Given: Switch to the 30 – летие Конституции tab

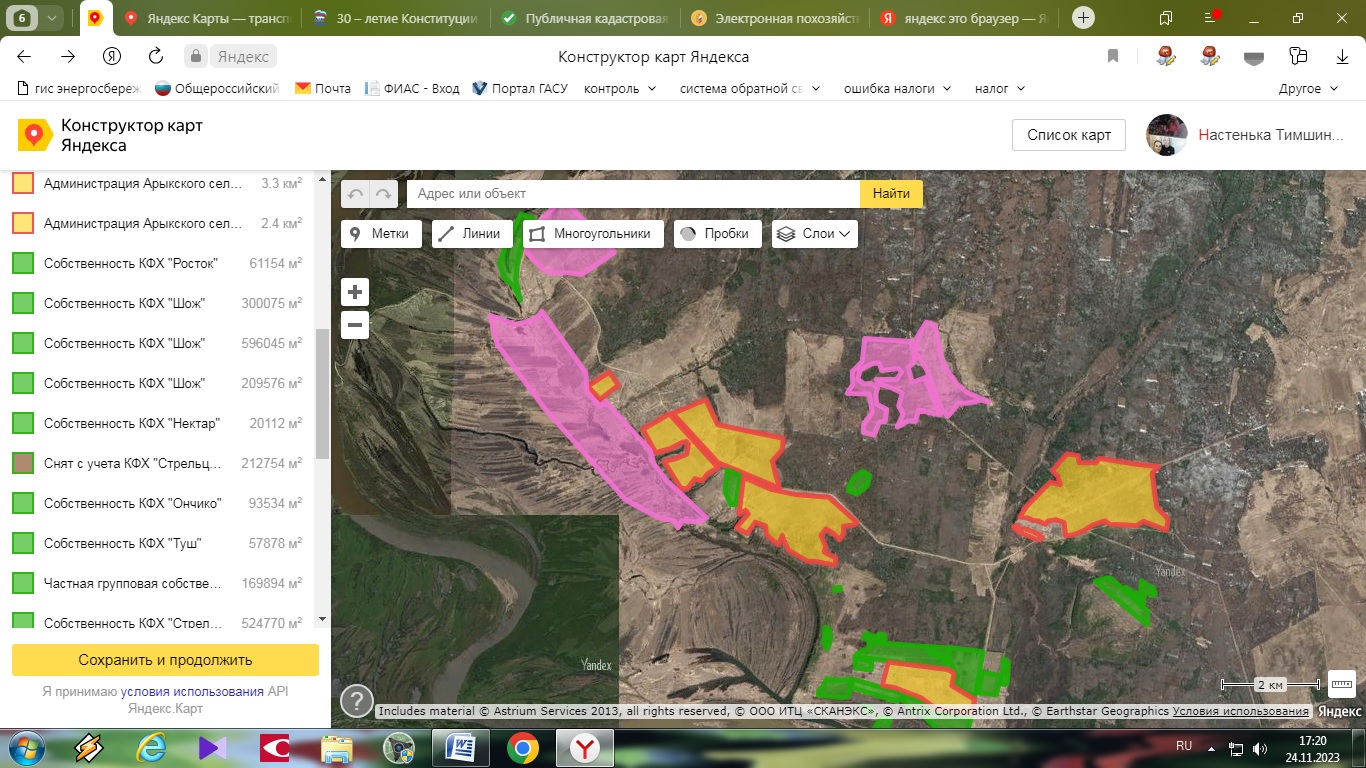Looking at the screenshot, I should coord(397,18).
